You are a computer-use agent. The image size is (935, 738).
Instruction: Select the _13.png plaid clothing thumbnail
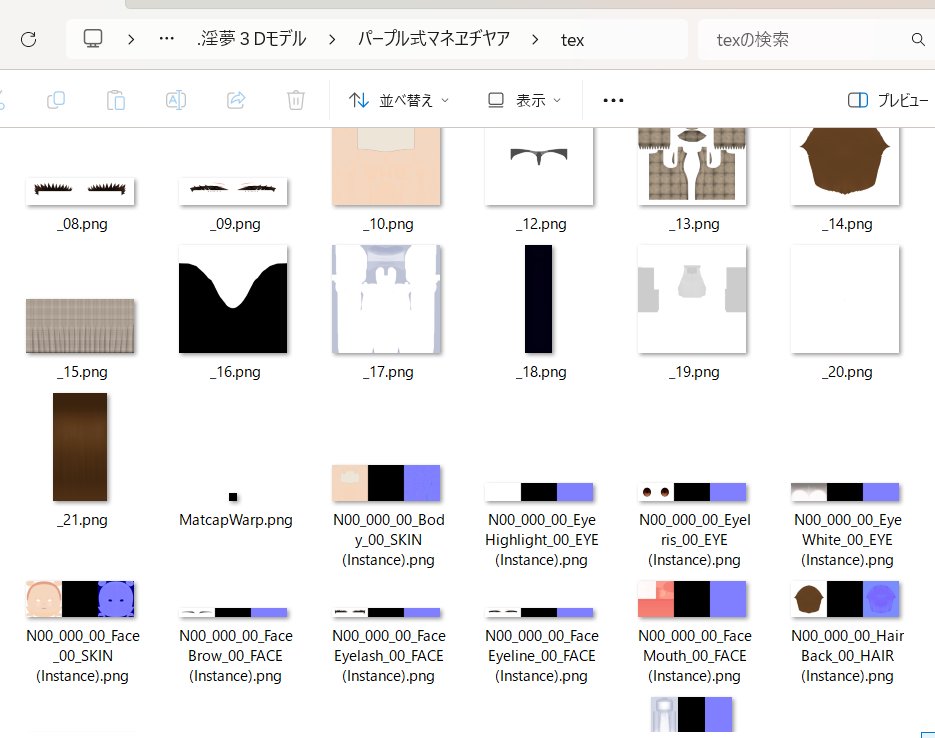(692, 166)
